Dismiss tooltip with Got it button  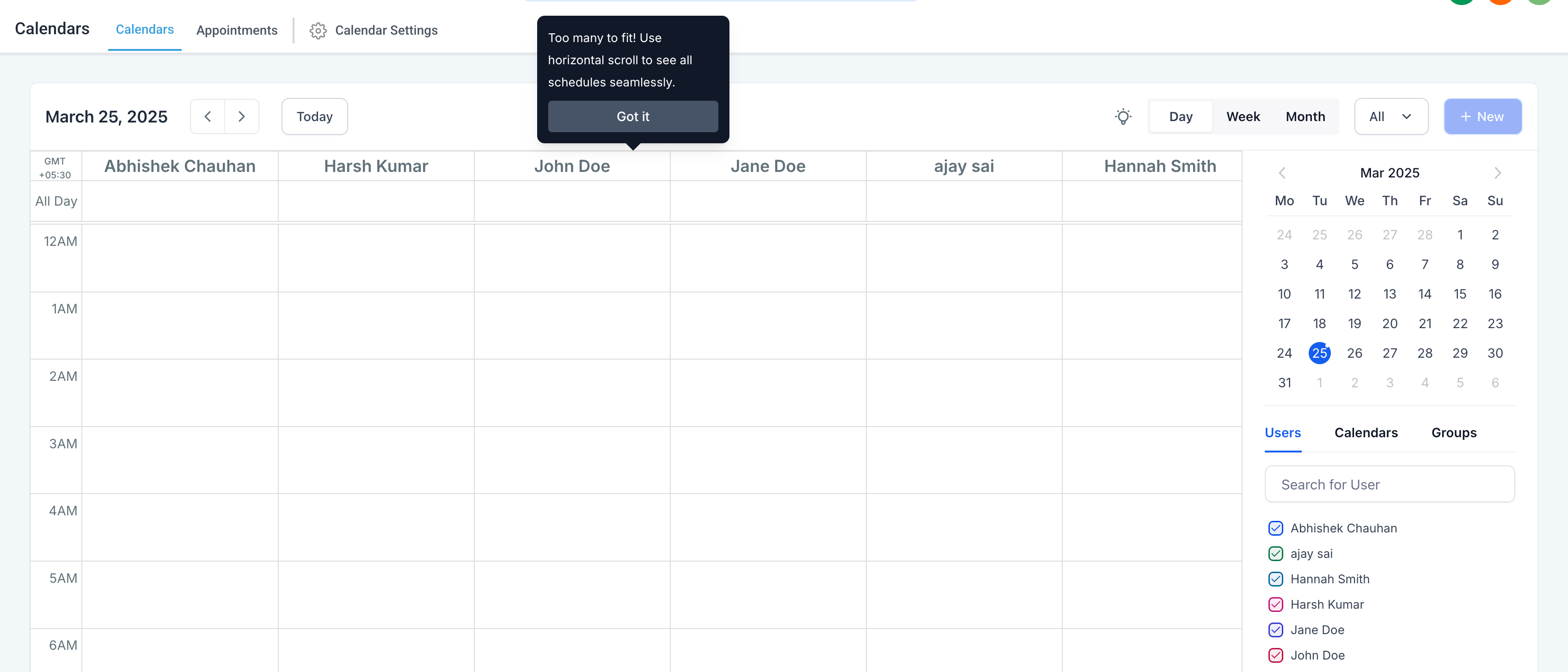[x=632, y=116]
